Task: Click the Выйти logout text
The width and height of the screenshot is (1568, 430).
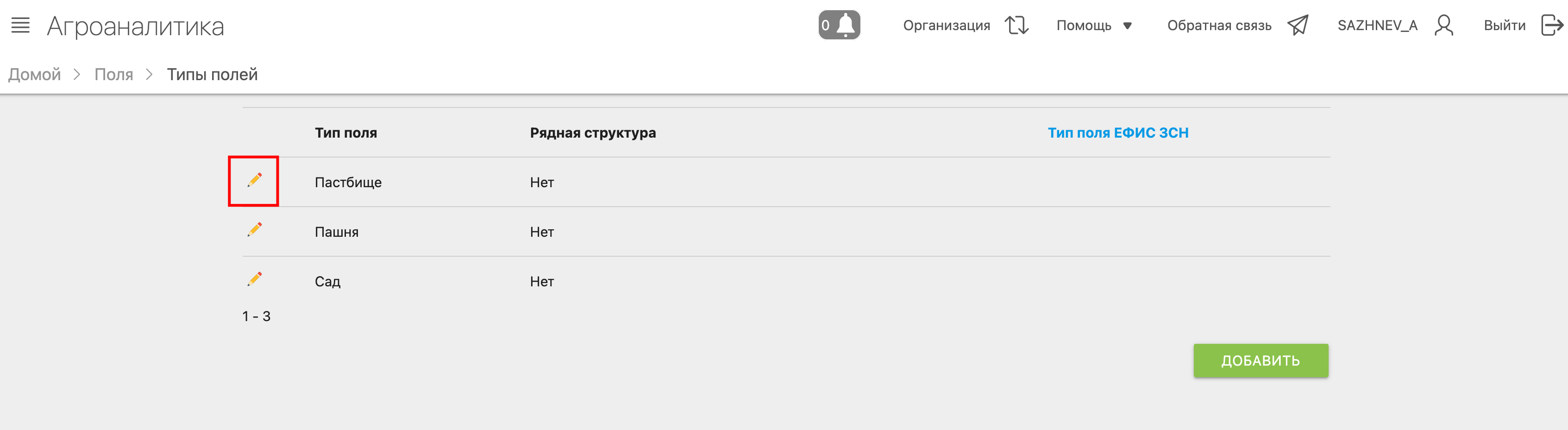Action: (x=1504, y=25)
